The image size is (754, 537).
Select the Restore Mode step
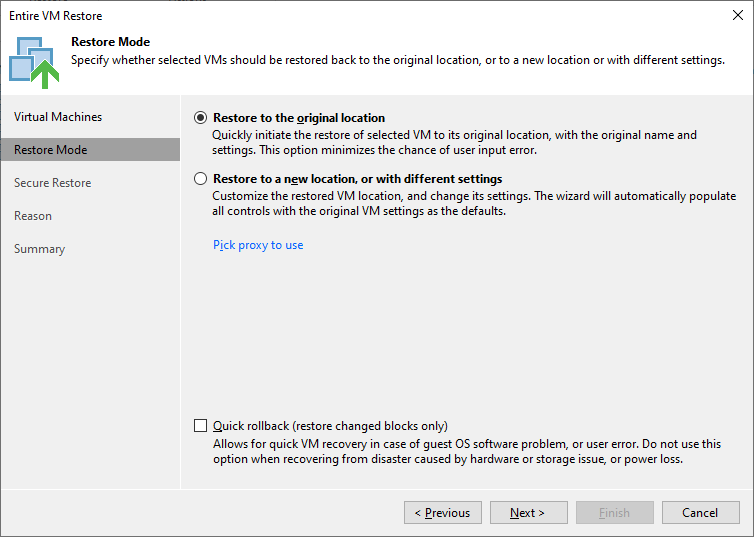tap(90, 150)
